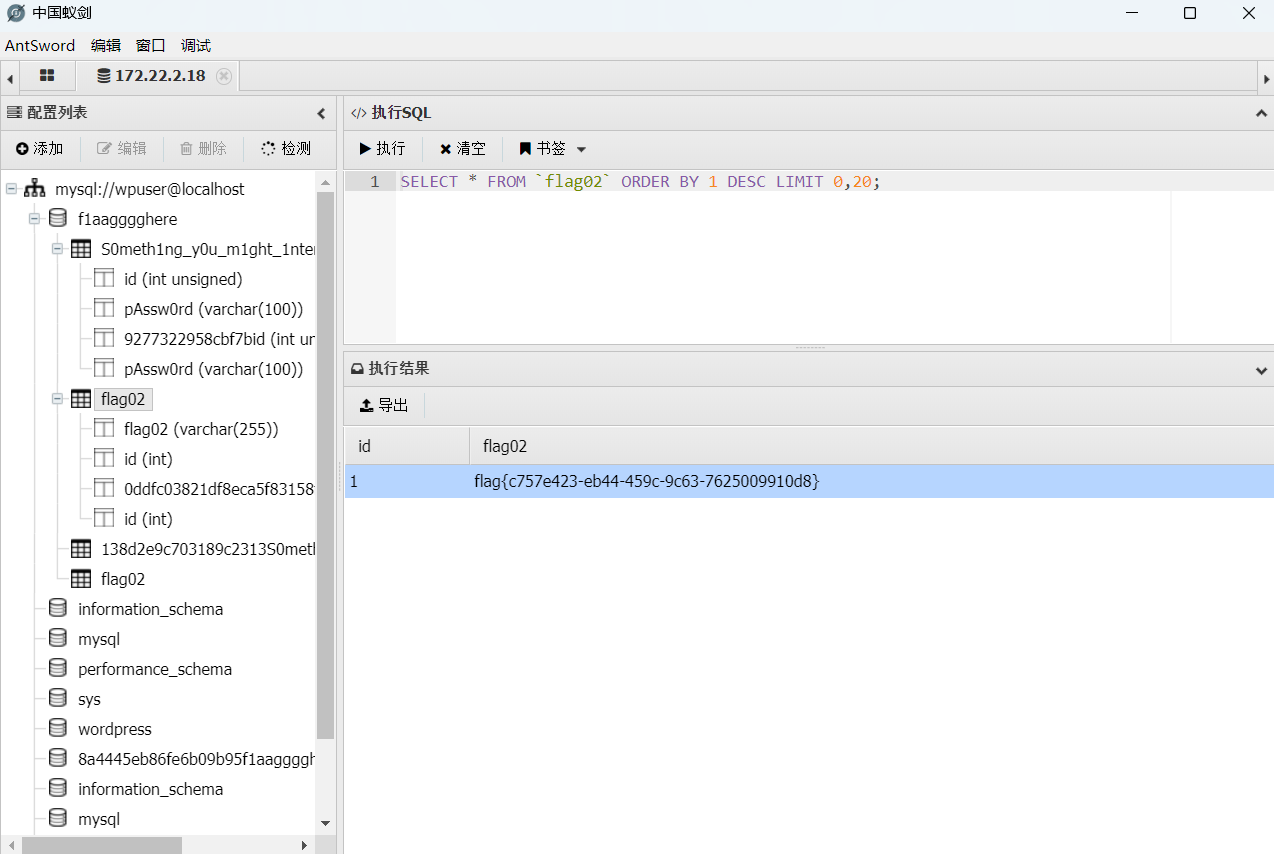The width and height of the screenshot is (1274, 854).
Task: Click the 添加 button
Action: (40, 148)
